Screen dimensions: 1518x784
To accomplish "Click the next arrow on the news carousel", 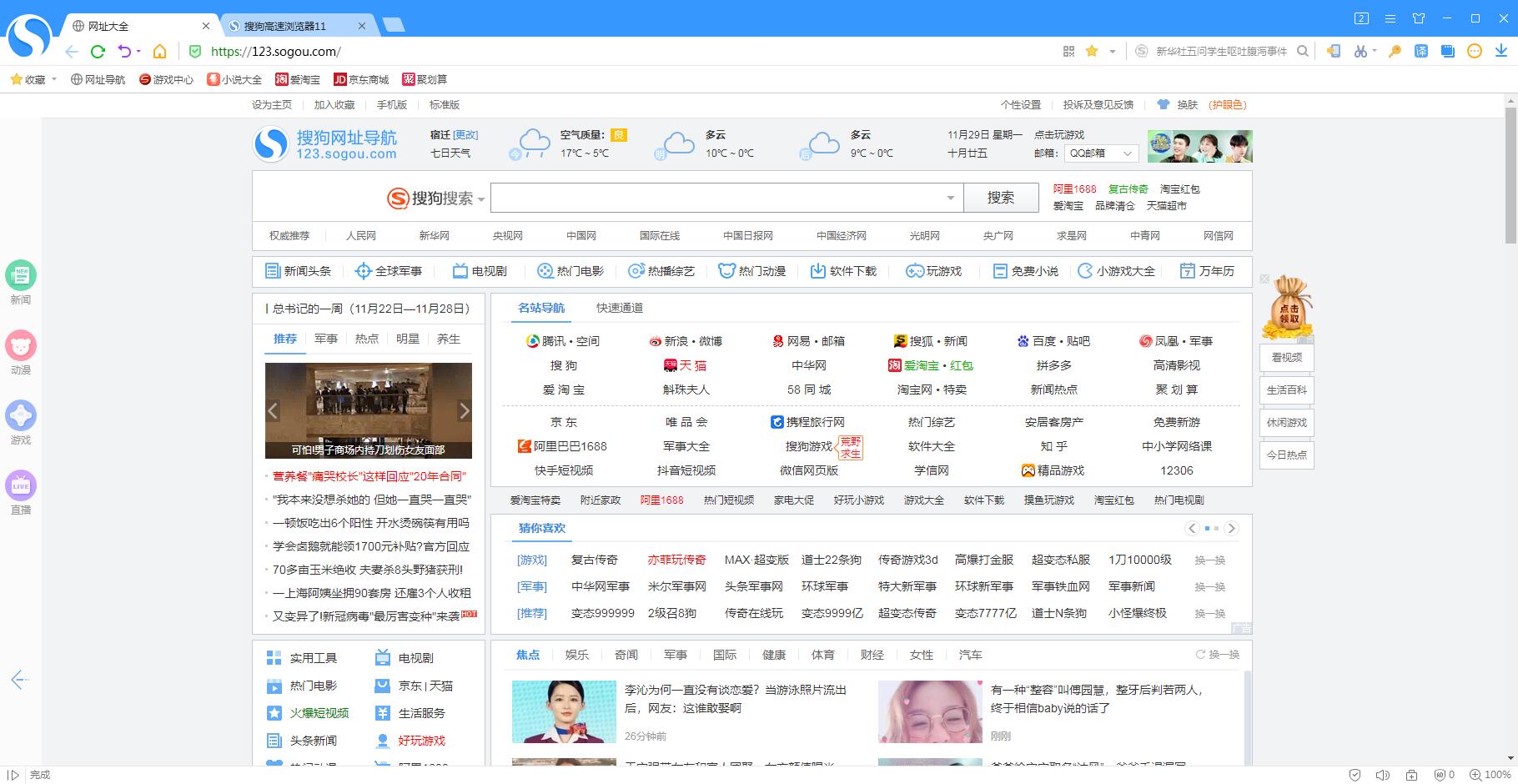I will (465, 410).
